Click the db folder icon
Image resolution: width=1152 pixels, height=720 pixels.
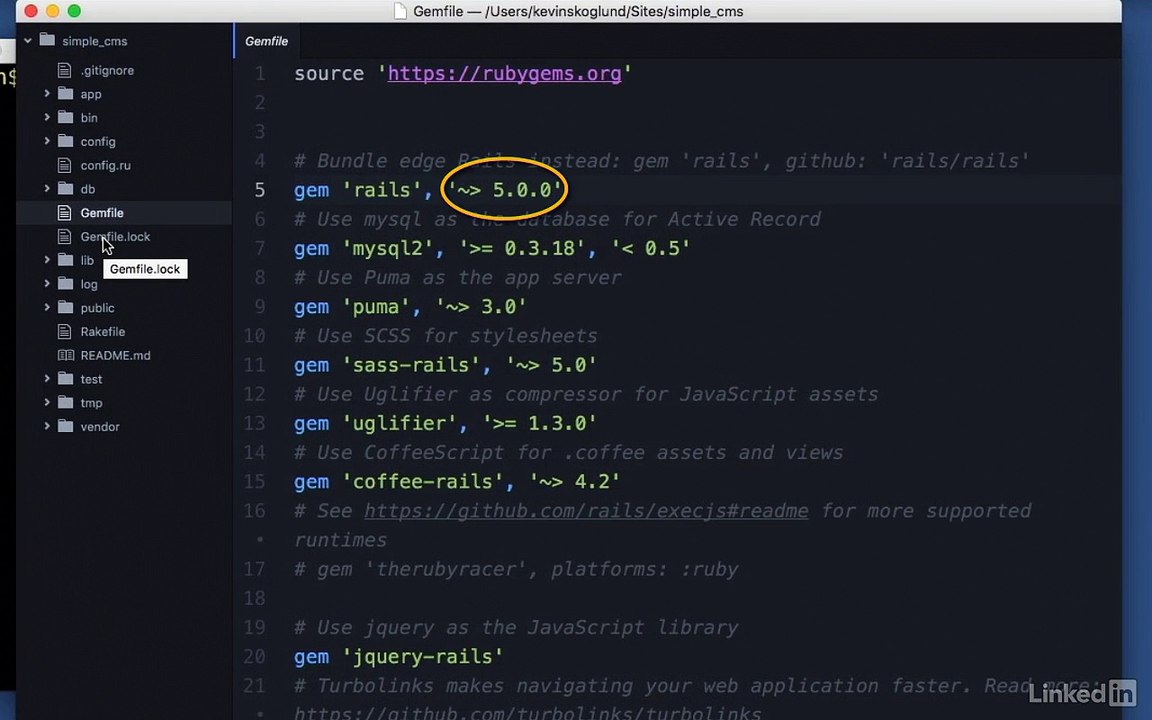[65, 188]
